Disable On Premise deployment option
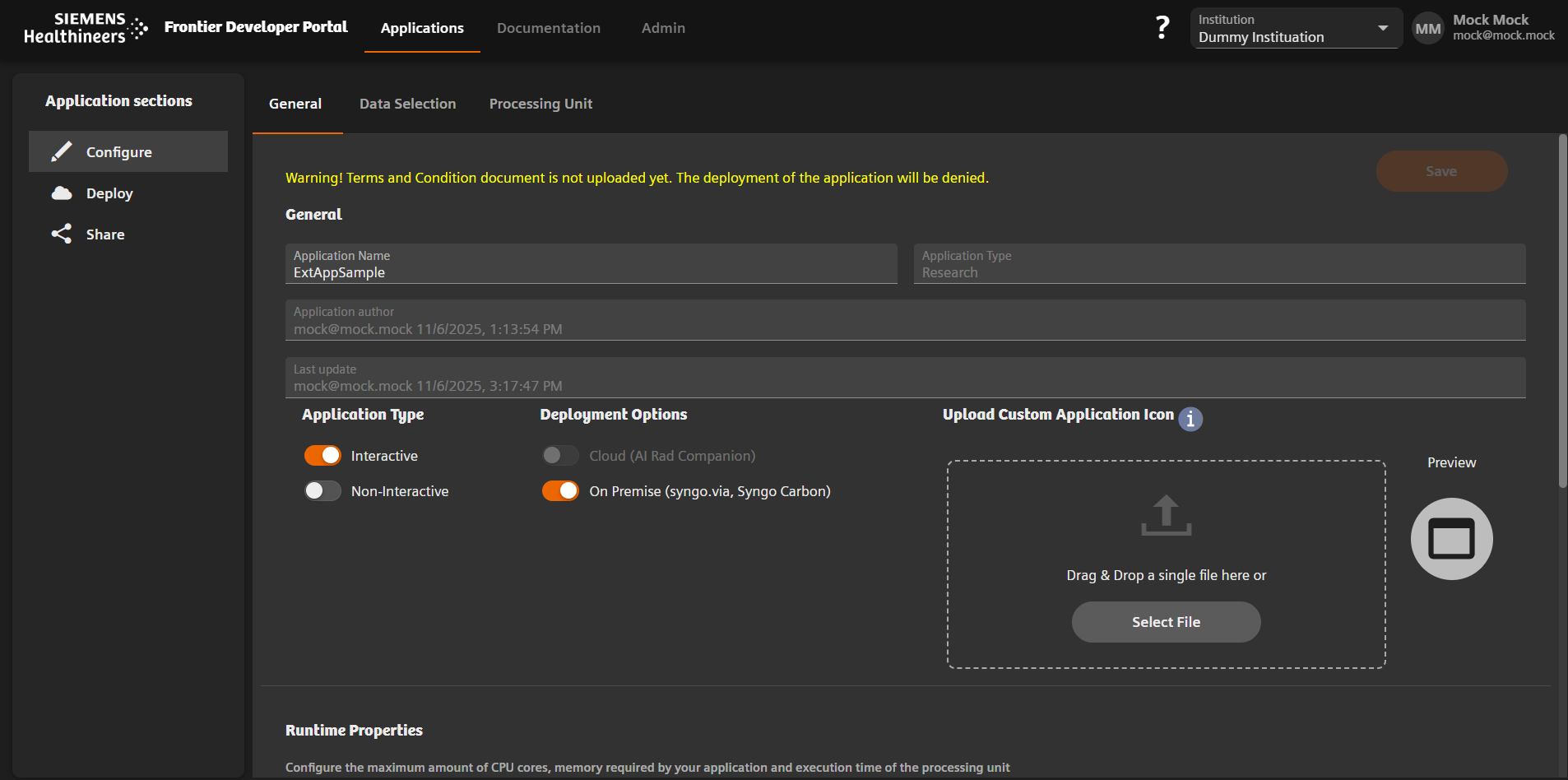This screenshot has height=780, width=1568. [560, 490]
